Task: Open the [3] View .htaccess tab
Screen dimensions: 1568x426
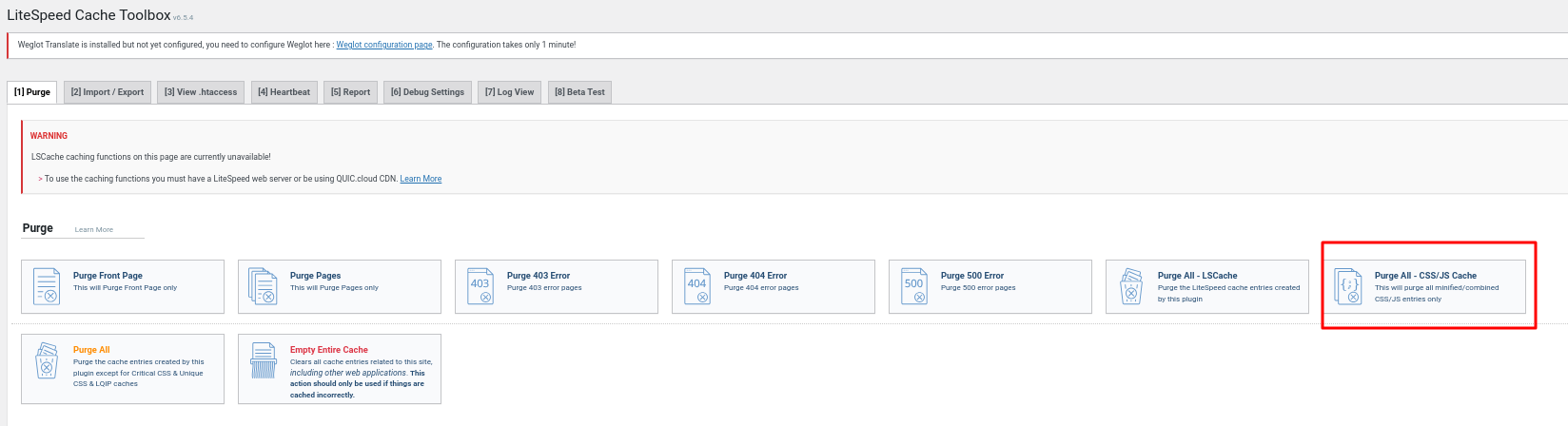Action: click(201, 92)
